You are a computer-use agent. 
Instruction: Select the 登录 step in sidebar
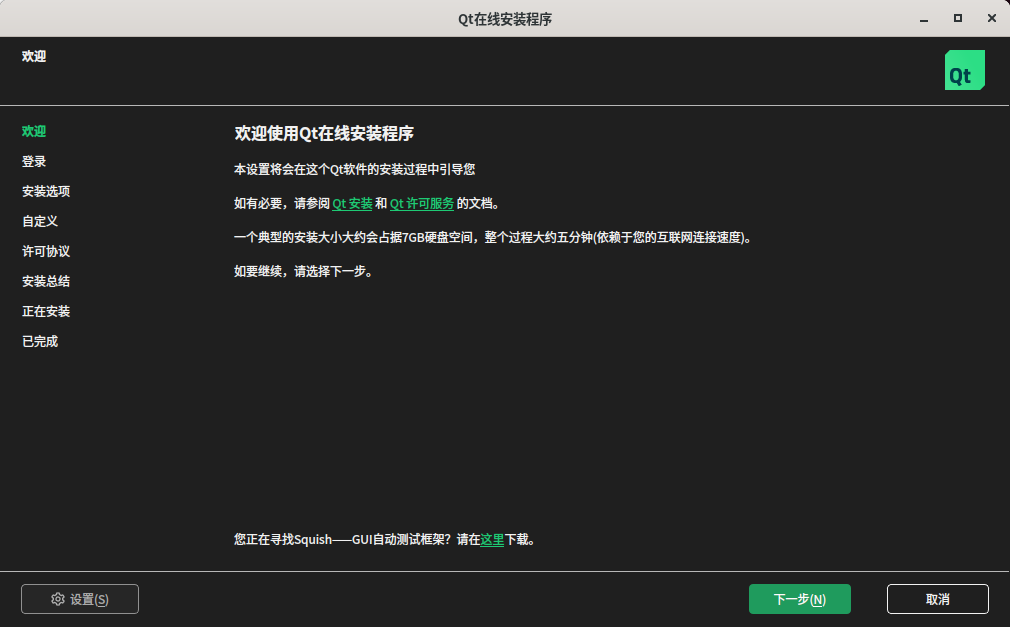(x=34, y=162)
